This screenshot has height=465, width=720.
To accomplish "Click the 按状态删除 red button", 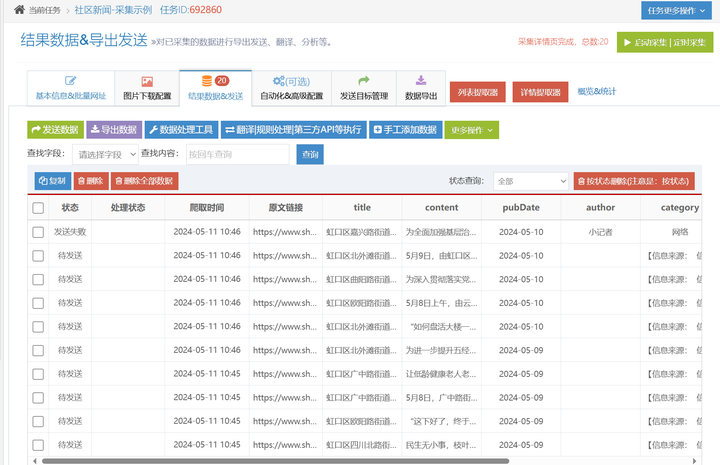I will coord(634,181).
